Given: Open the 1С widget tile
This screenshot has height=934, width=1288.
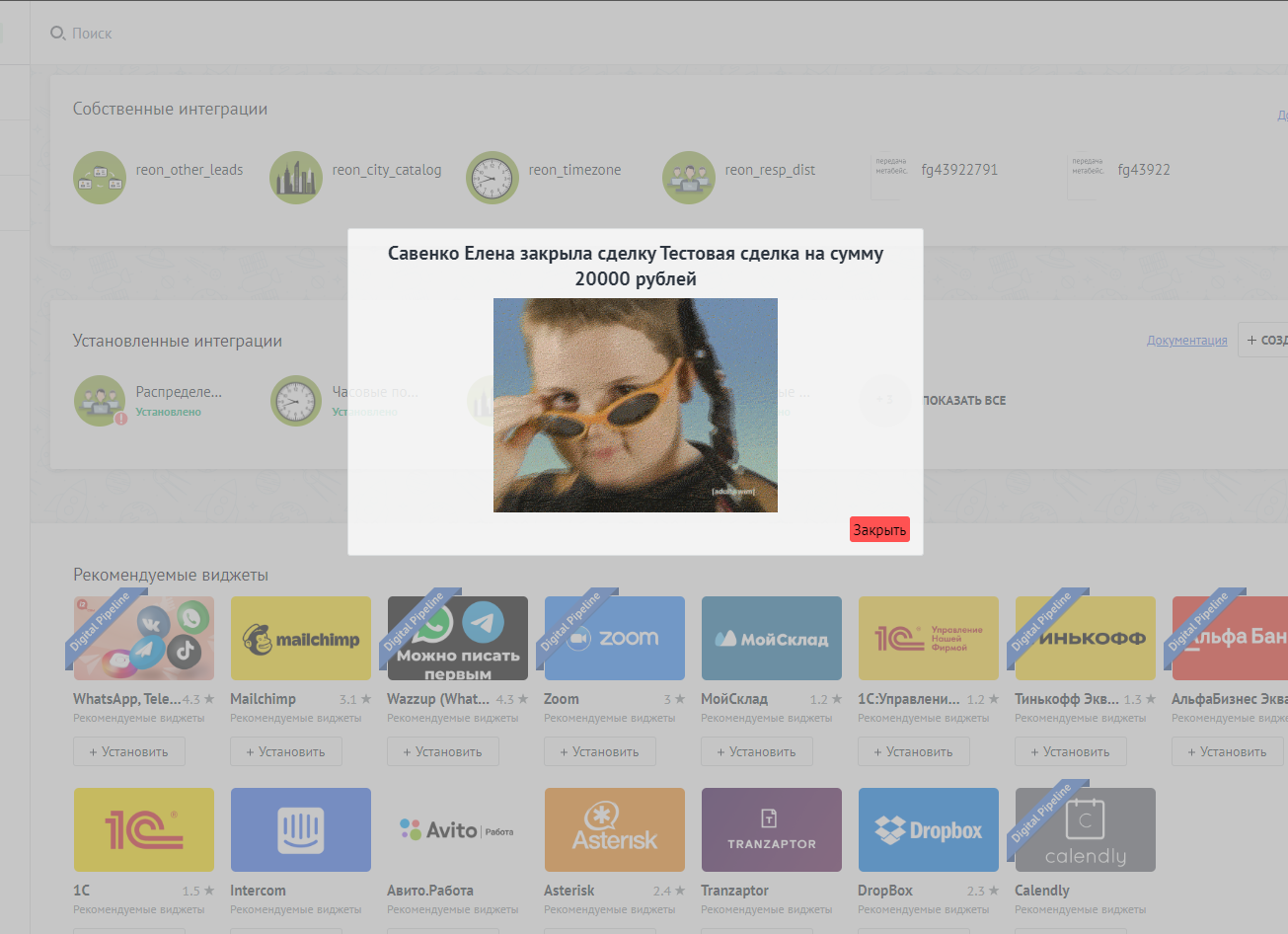Looking at the screenshot, I should tap(144, 829).
